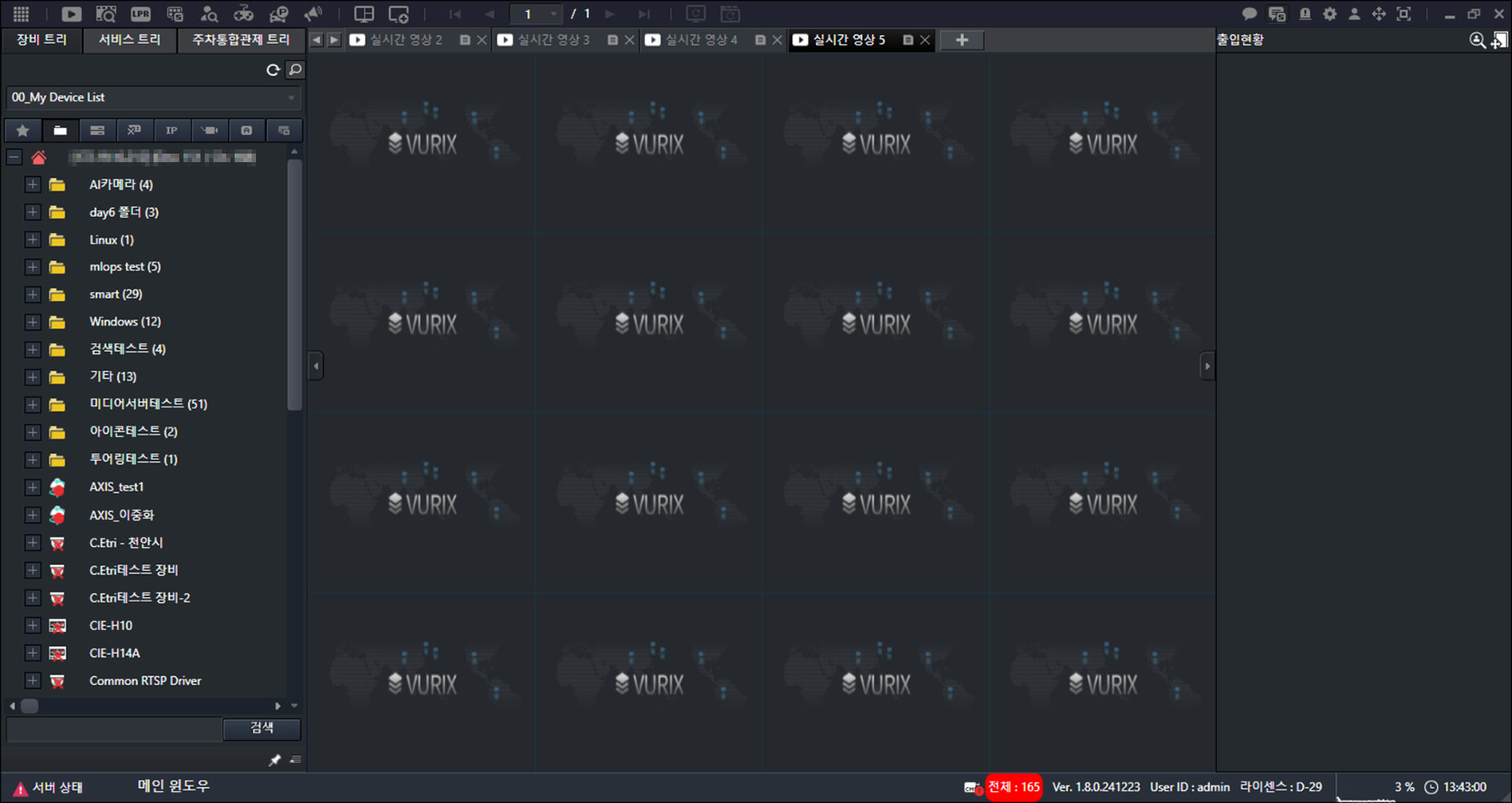Screen dimensions: 1512x803
Task: Open the parking management car icon
Action: pyautogui.click(x=279, y=14)
